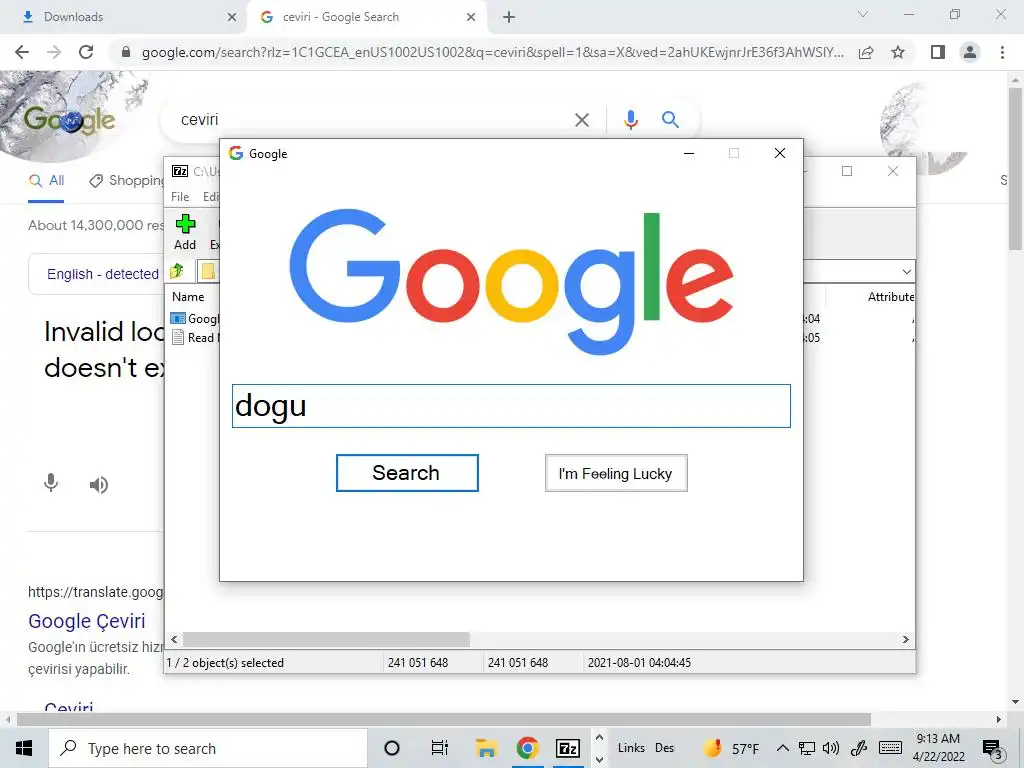Click Chrome forward arrow
Viewport: 1024px width, 768px height.
(54, 52)
